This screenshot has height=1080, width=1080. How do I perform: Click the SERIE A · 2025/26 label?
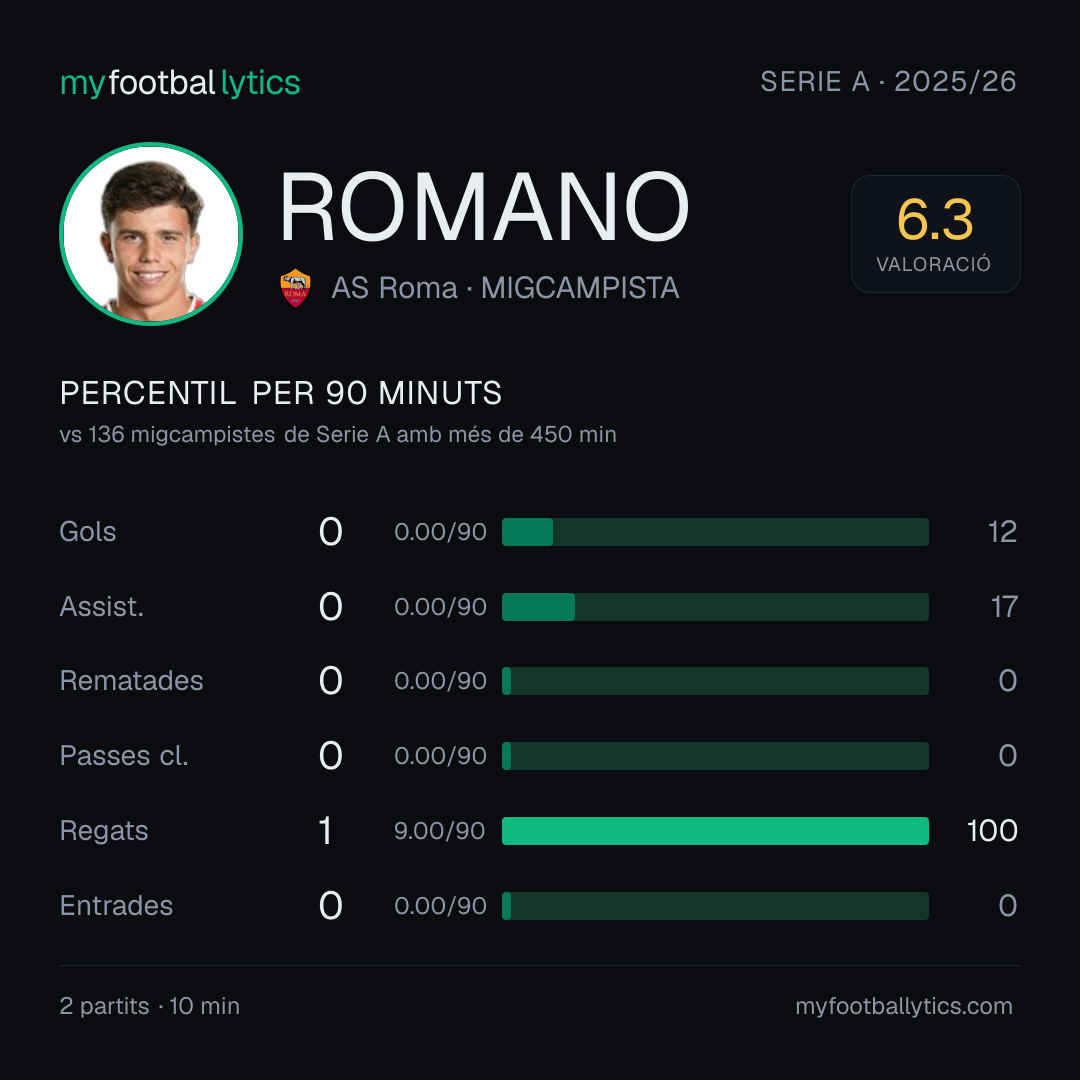pos(889,82)
